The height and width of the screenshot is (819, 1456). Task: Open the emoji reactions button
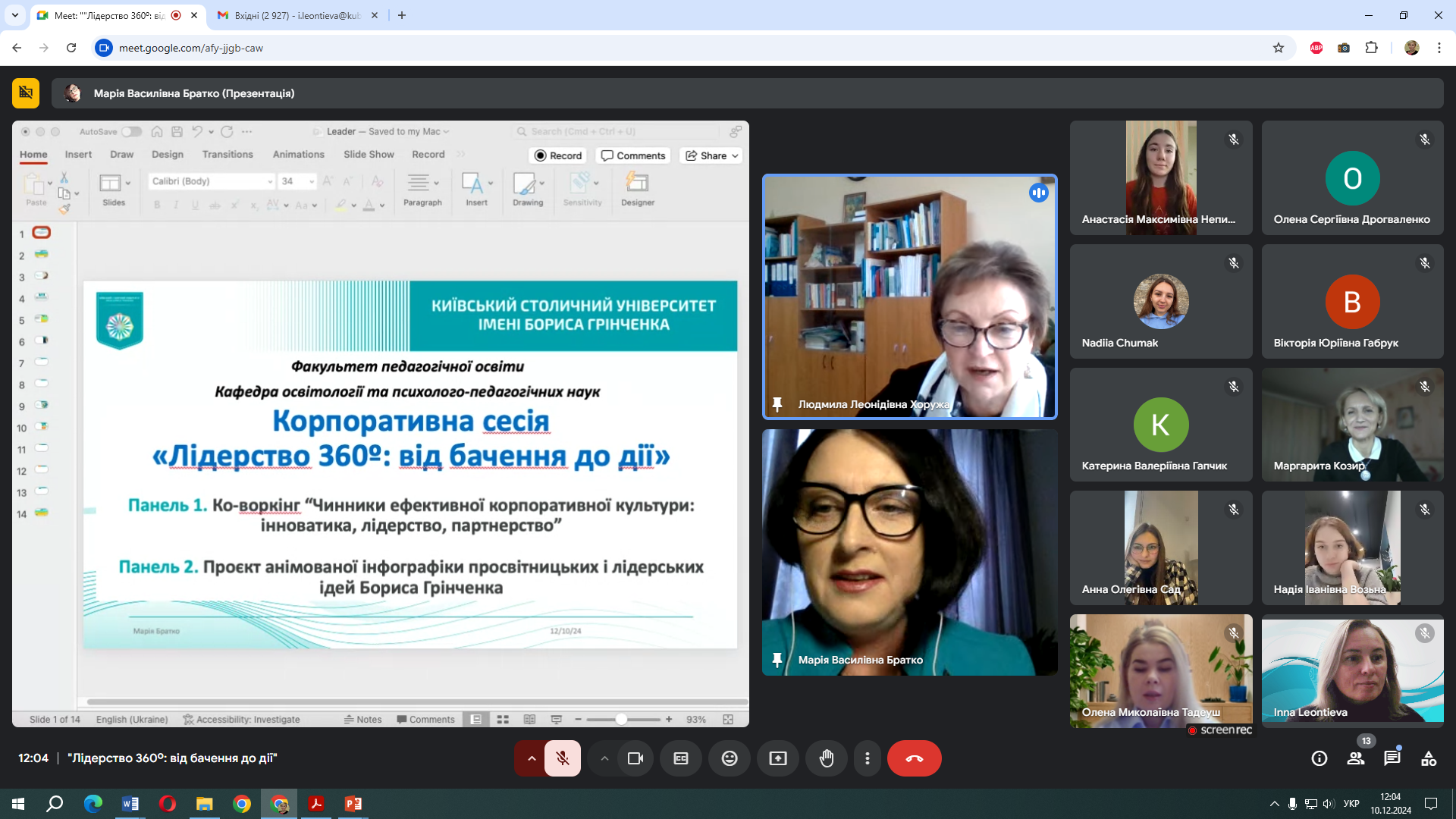point(730,758)
